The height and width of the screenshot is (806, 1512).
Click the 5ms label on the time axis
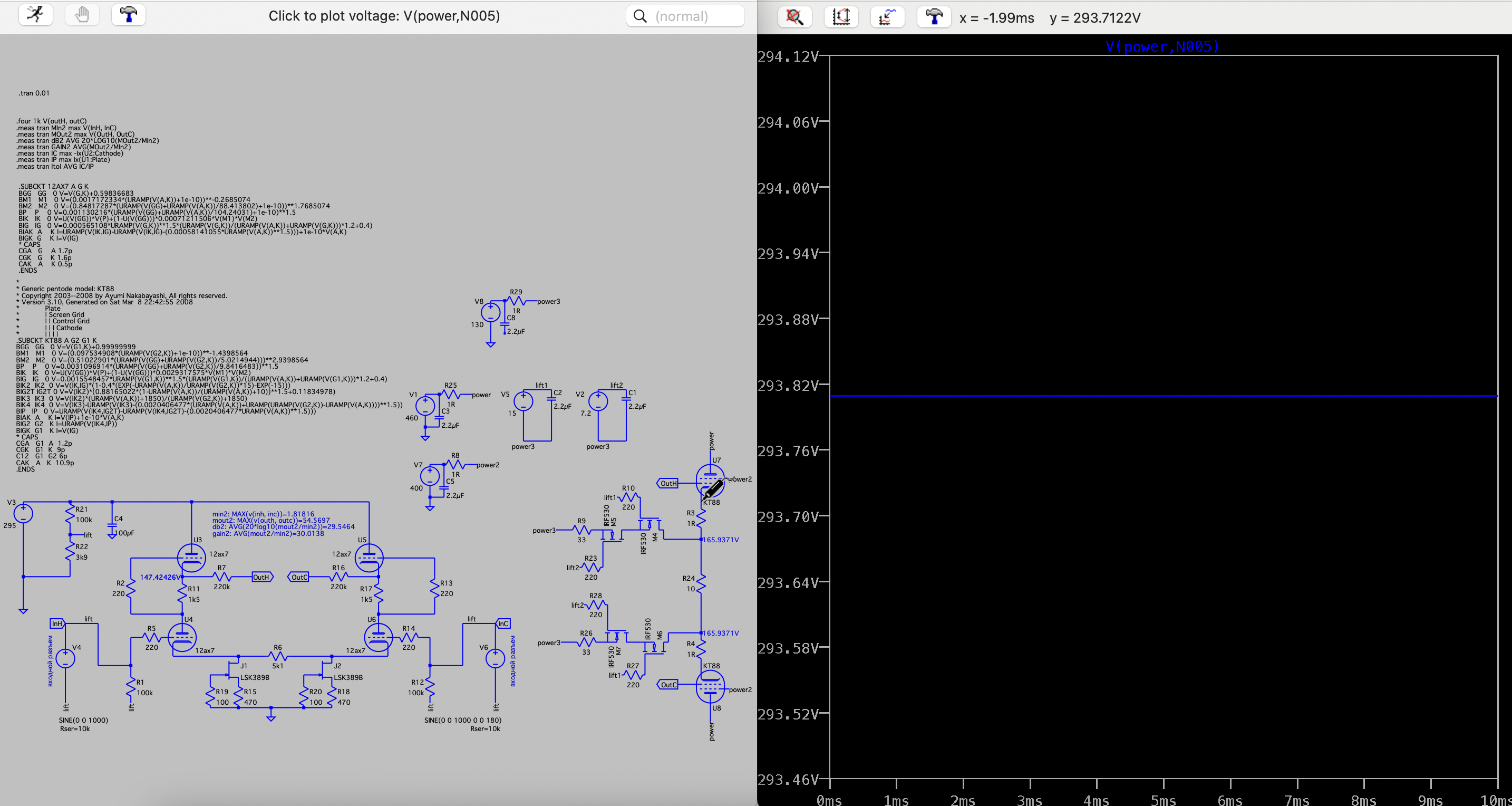pyautogui.click(x=1163, y=799)
